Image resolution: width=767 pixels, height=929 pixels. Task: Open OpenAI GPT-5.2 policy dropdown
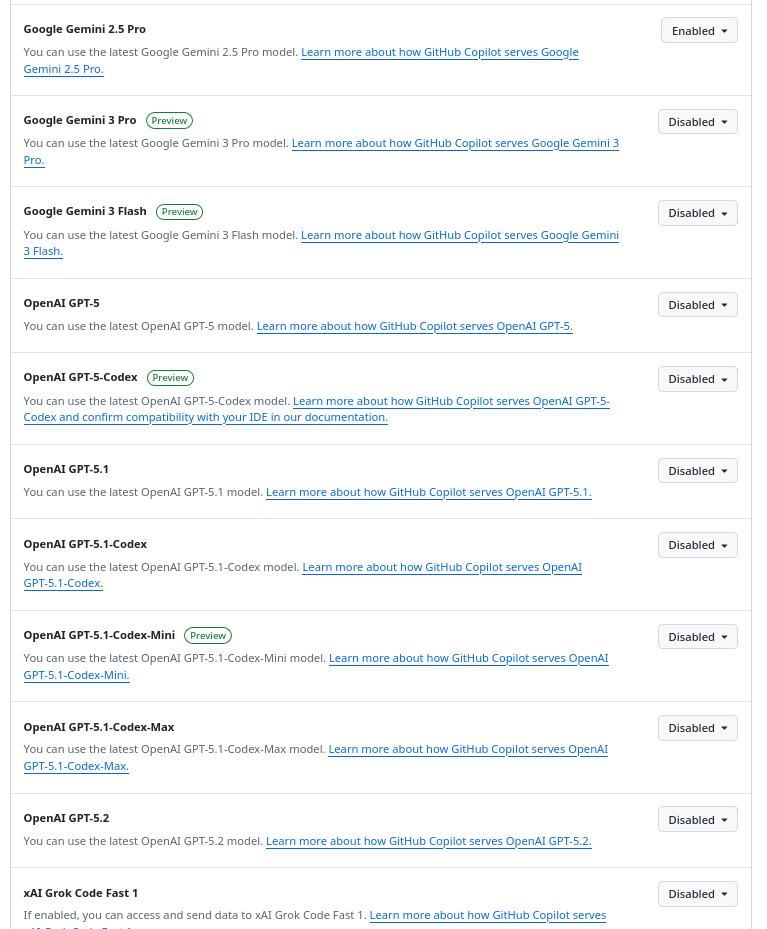click(x=697, y=820)
